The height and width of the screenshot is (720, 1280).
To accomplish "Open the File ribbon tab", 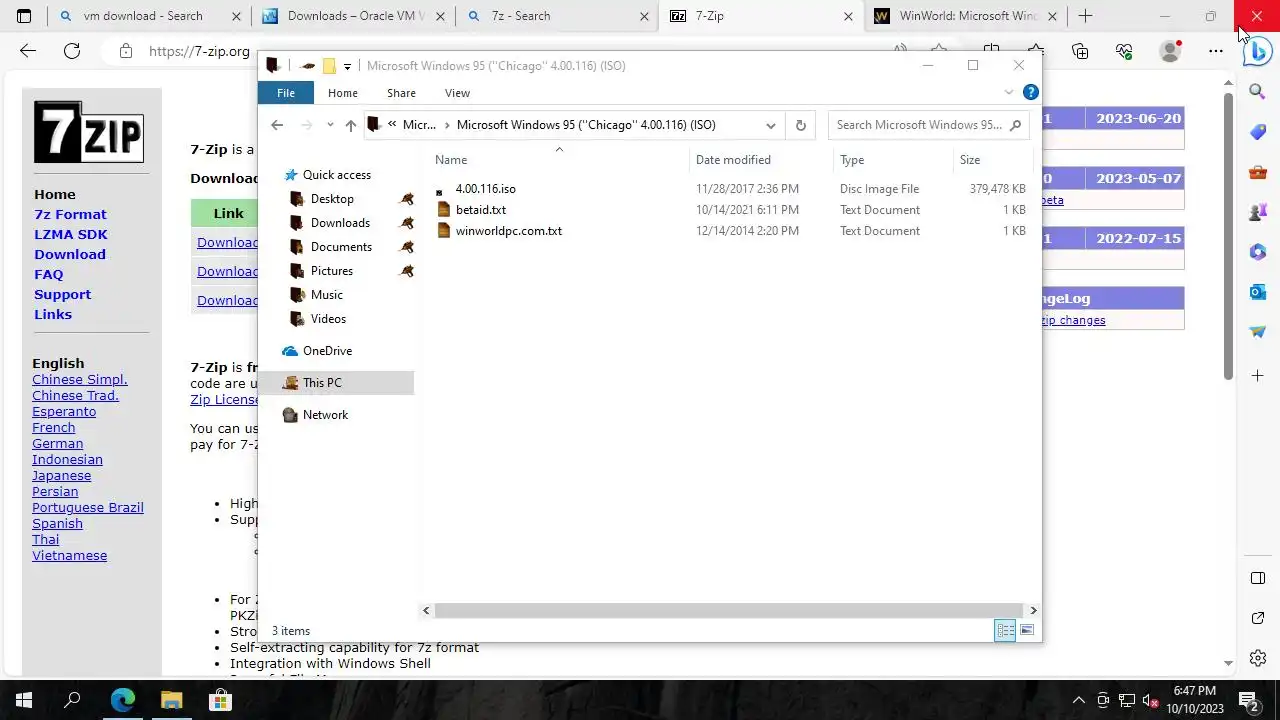I will click(286, 93).
